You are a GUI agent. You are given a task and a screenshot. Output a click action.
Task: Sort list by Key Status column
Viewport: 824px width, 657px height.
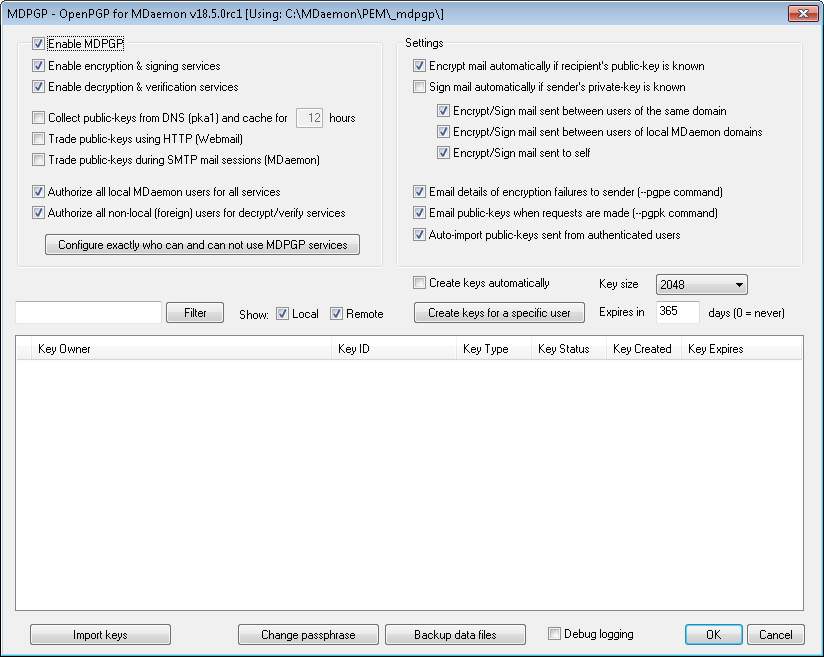coord(569,349)
